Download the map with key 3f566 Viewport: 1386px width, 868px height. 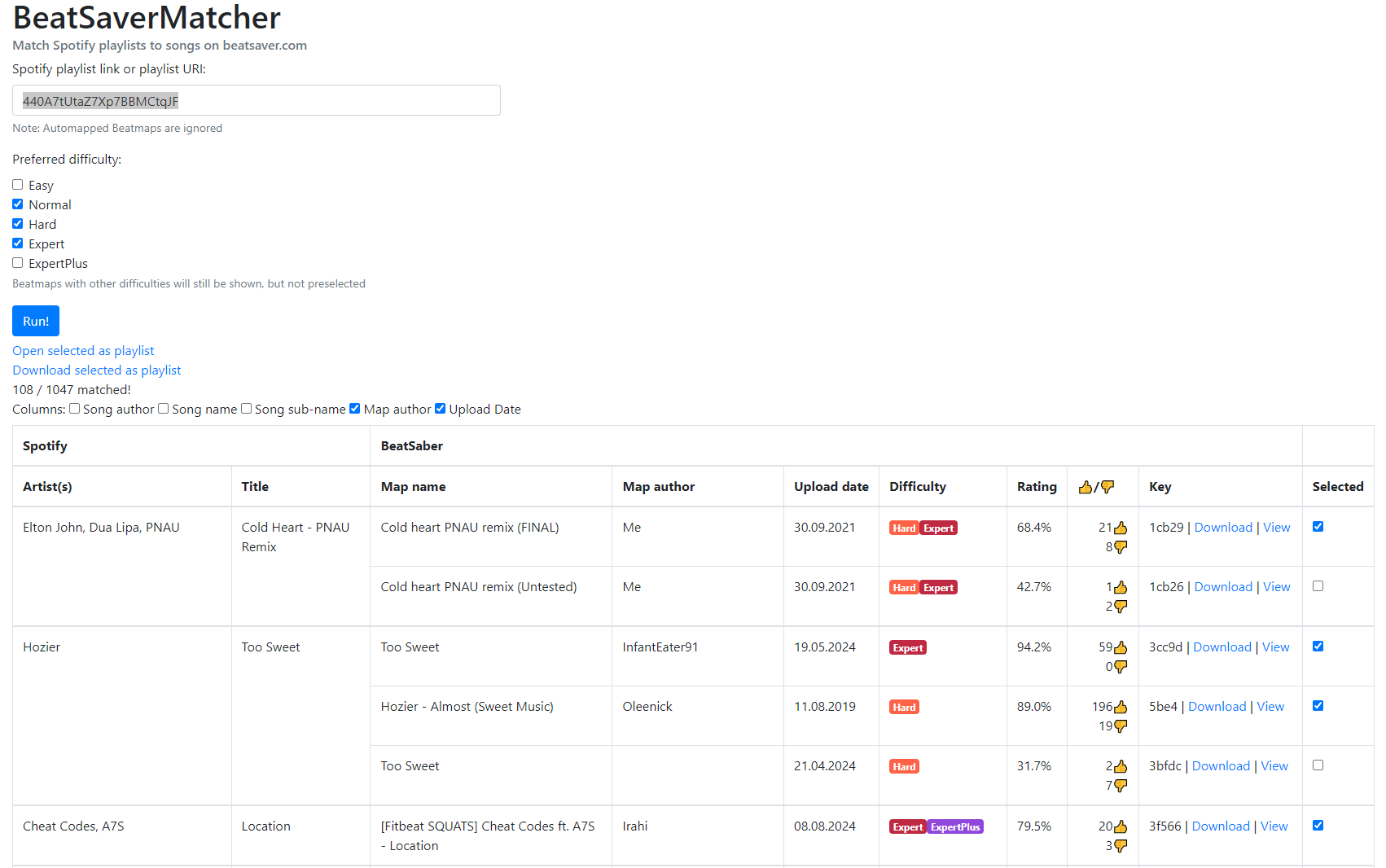(1221, 826)
